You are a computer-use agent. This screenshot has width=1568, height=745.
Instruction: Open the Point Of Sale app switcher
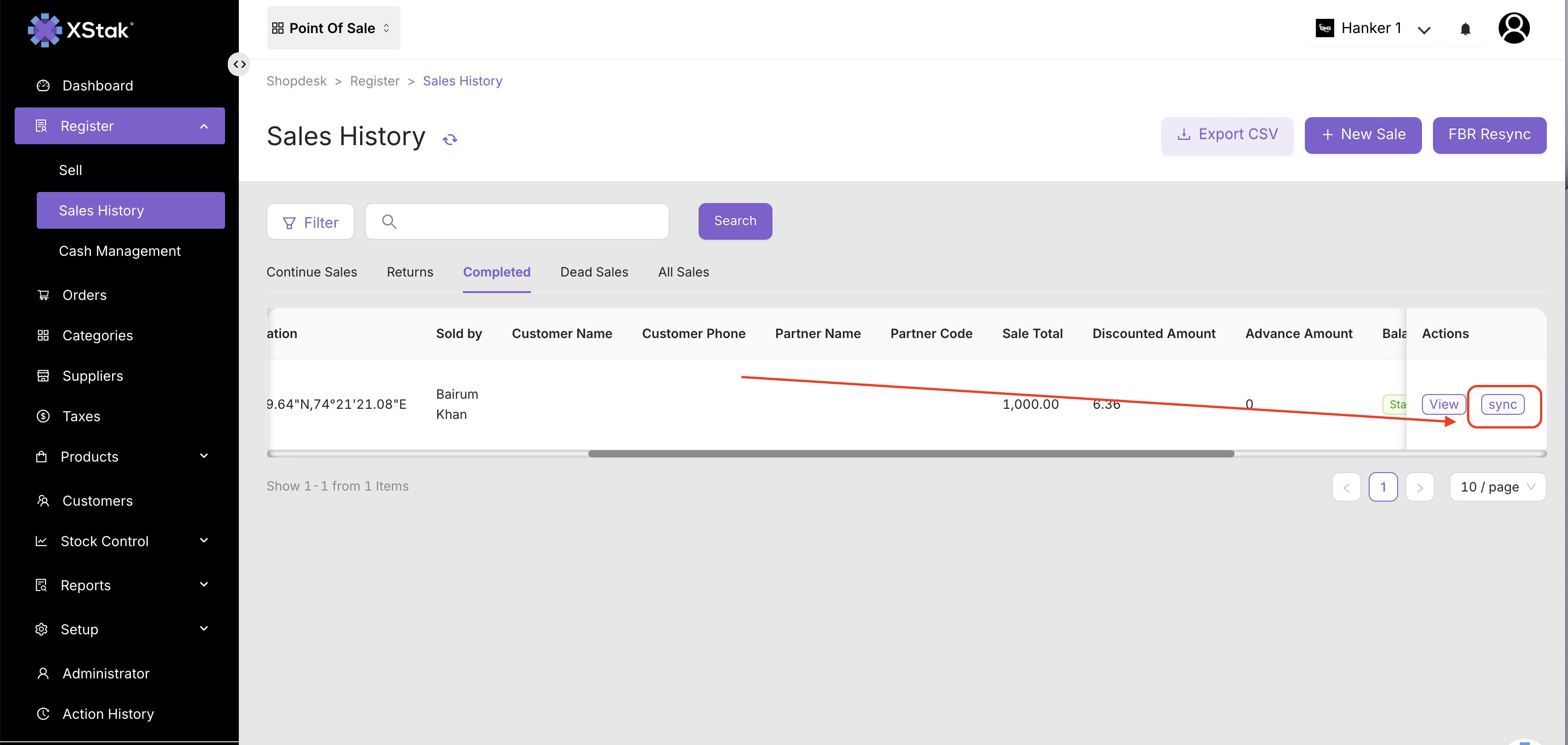coord(333,28)
